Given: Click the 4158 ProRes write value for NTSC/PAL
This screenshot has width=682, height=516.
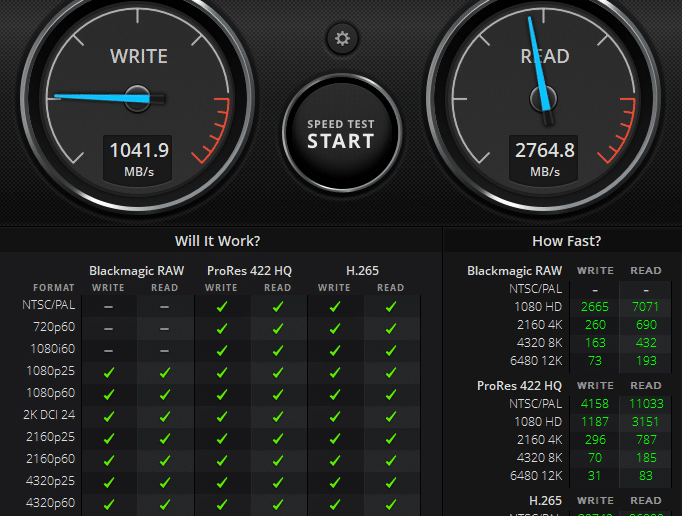Looking at the screenshot, I should pos(595,403).
